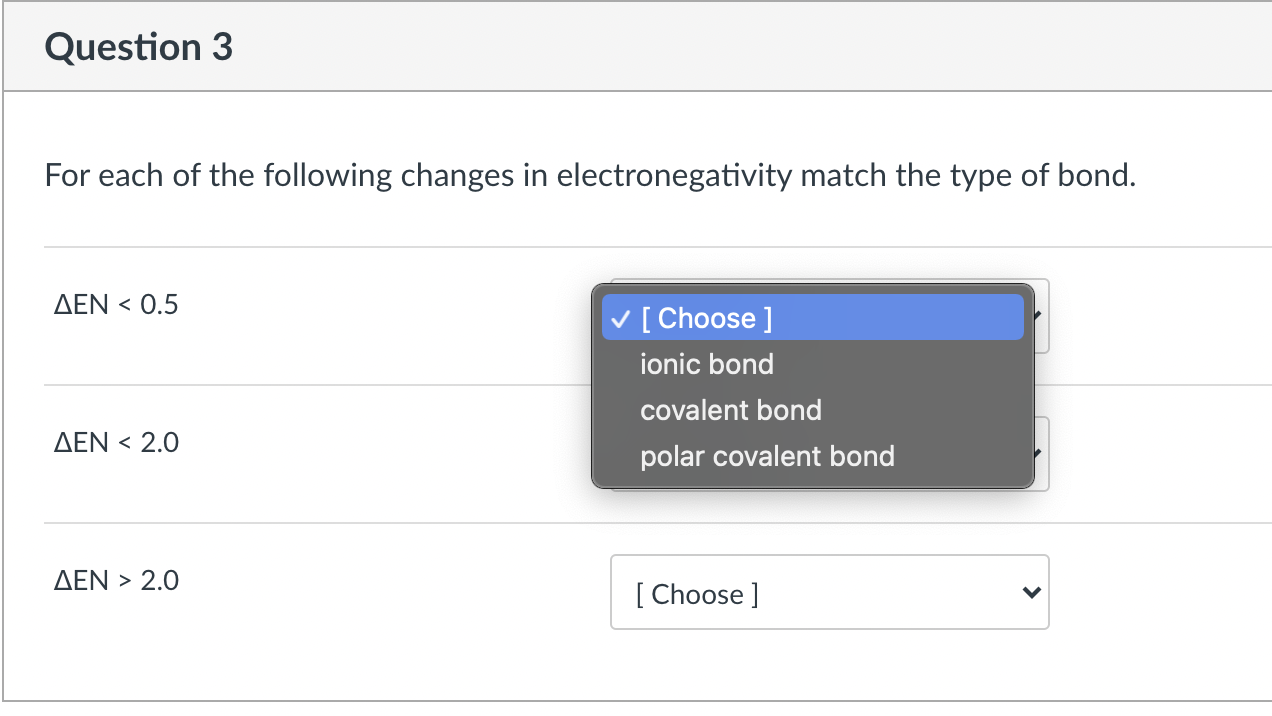1272x716 pixels.
Task: Choose "polar covalent bond" in the list
Action: click(767, 456)
